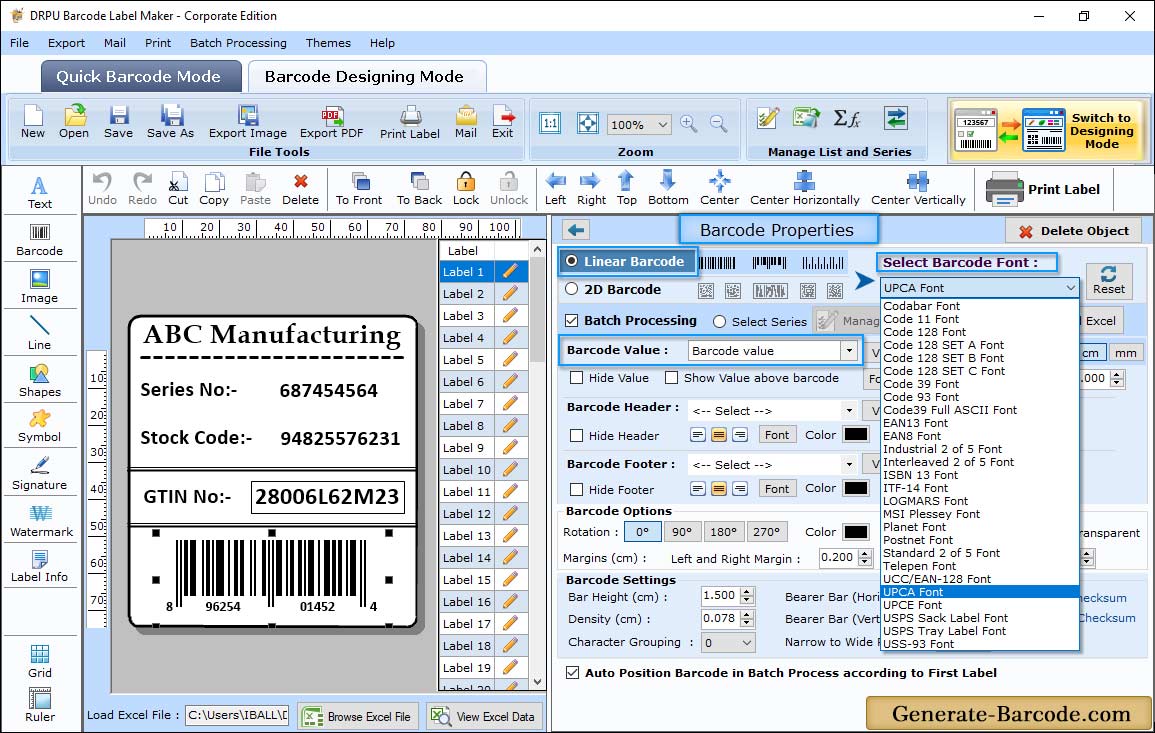Select the Select Series radio button

pyautogui.click(x=720, y=322)
